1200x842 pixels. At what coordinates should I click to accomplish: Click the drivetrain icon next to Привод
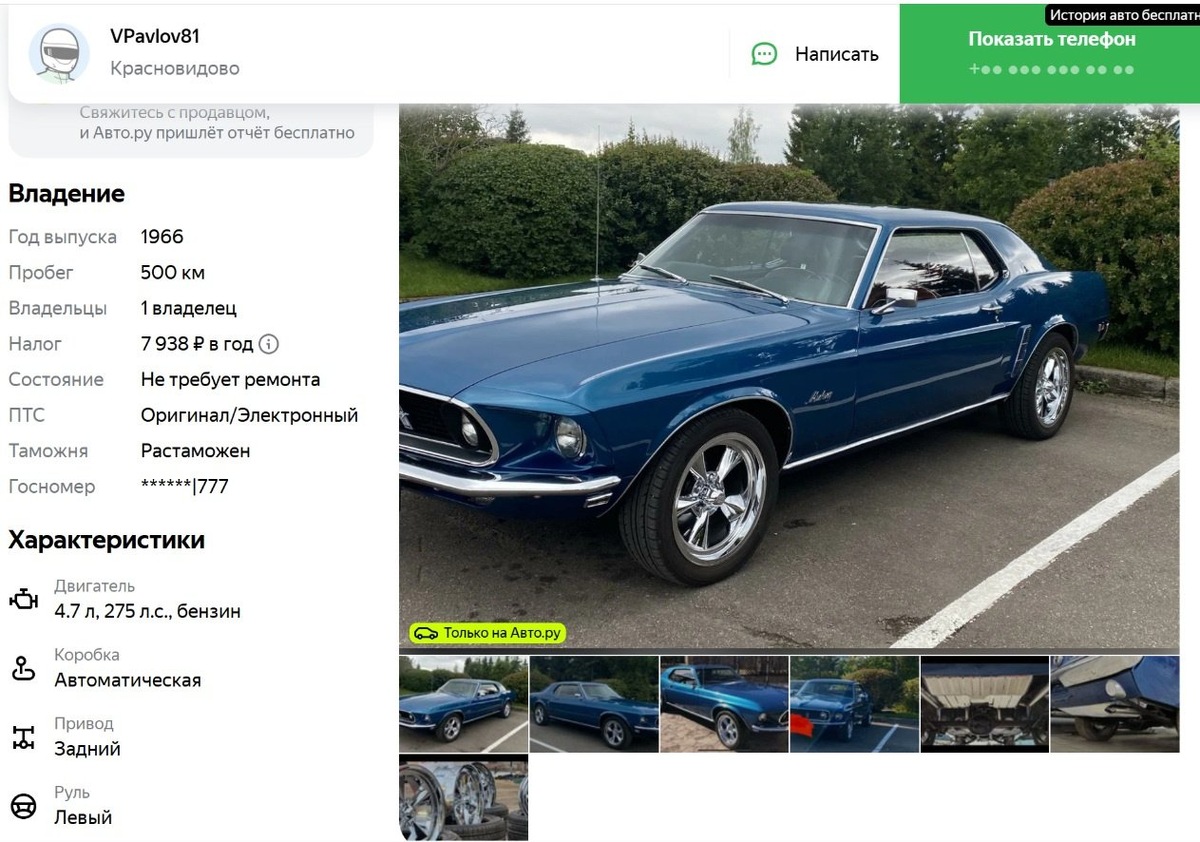pos(23,738)
